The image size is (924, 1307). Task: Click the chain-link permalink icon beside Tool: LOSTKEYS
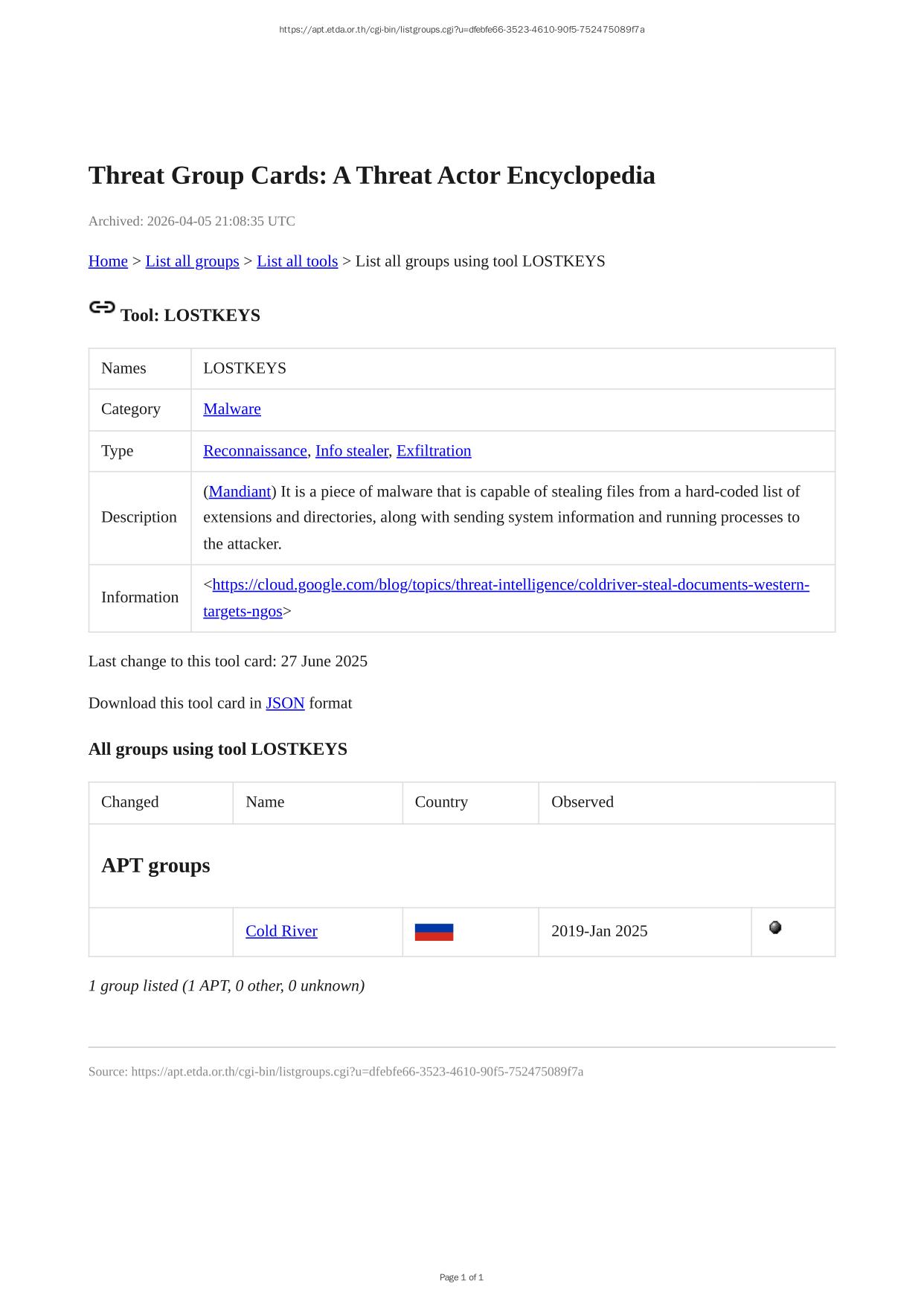point(102,307)
